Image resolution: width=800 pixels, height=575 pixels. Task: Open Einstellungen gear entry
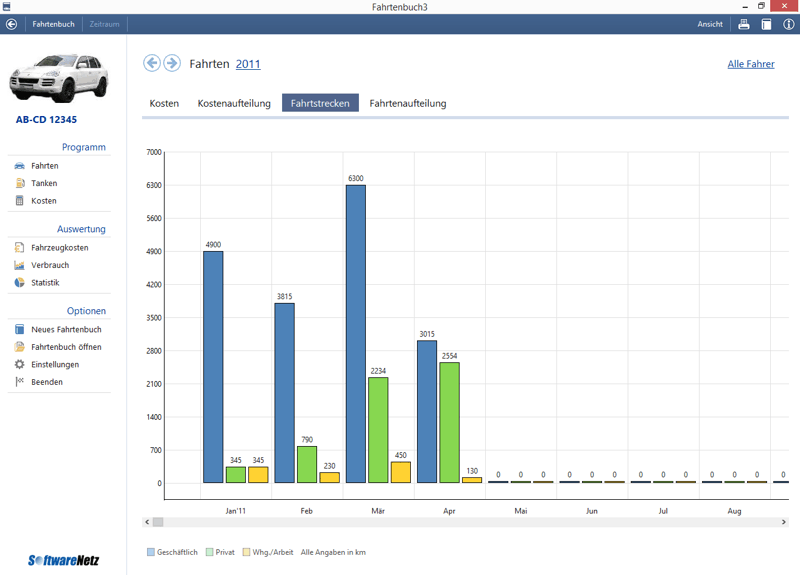(x=55, y=365)
